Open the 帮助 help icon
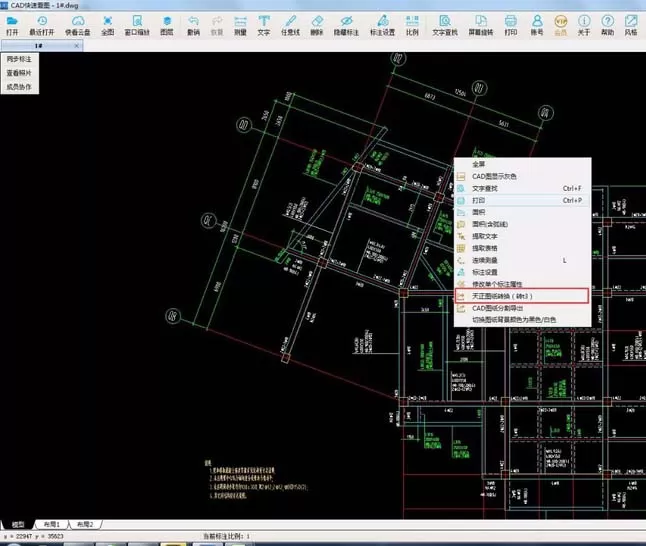646x546 pixels. click(x=608, y=25)
